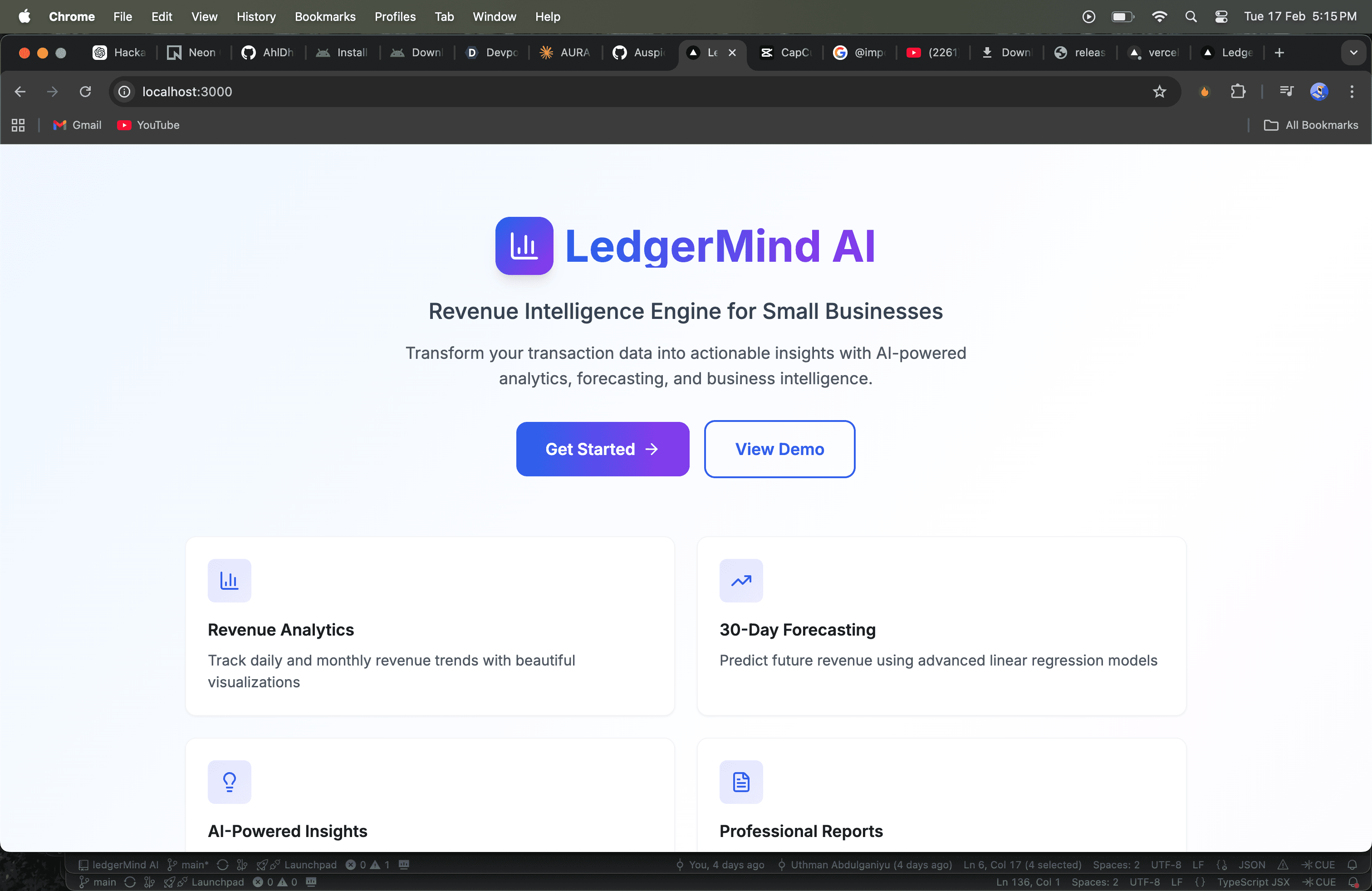Click the Chrome profile avatar icon
The width and height of the screenshot is (1372, 891).
coord(1319,91)
